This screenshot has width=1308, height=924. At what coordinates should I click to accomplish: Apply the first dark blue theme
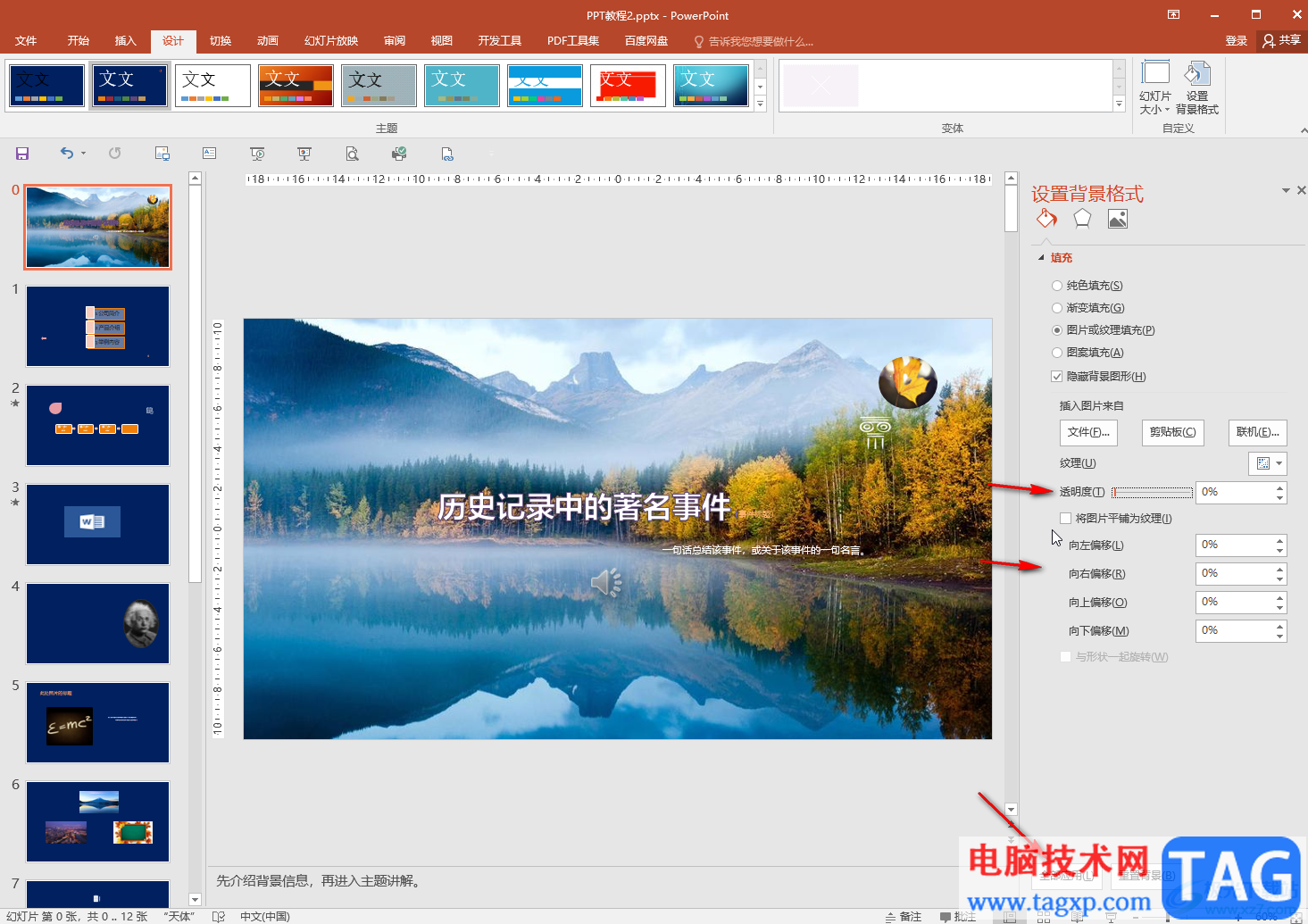point(47,86)
